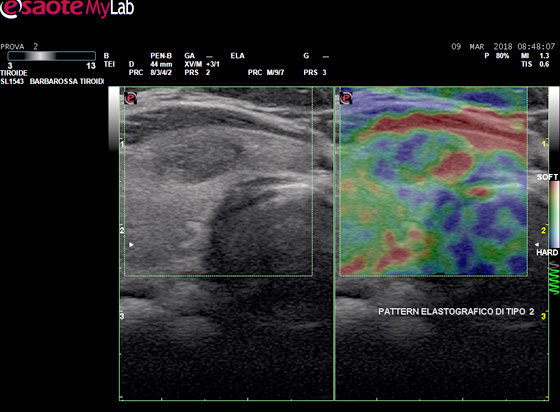Click the PEN-B mode label

[x=161, y=56]
